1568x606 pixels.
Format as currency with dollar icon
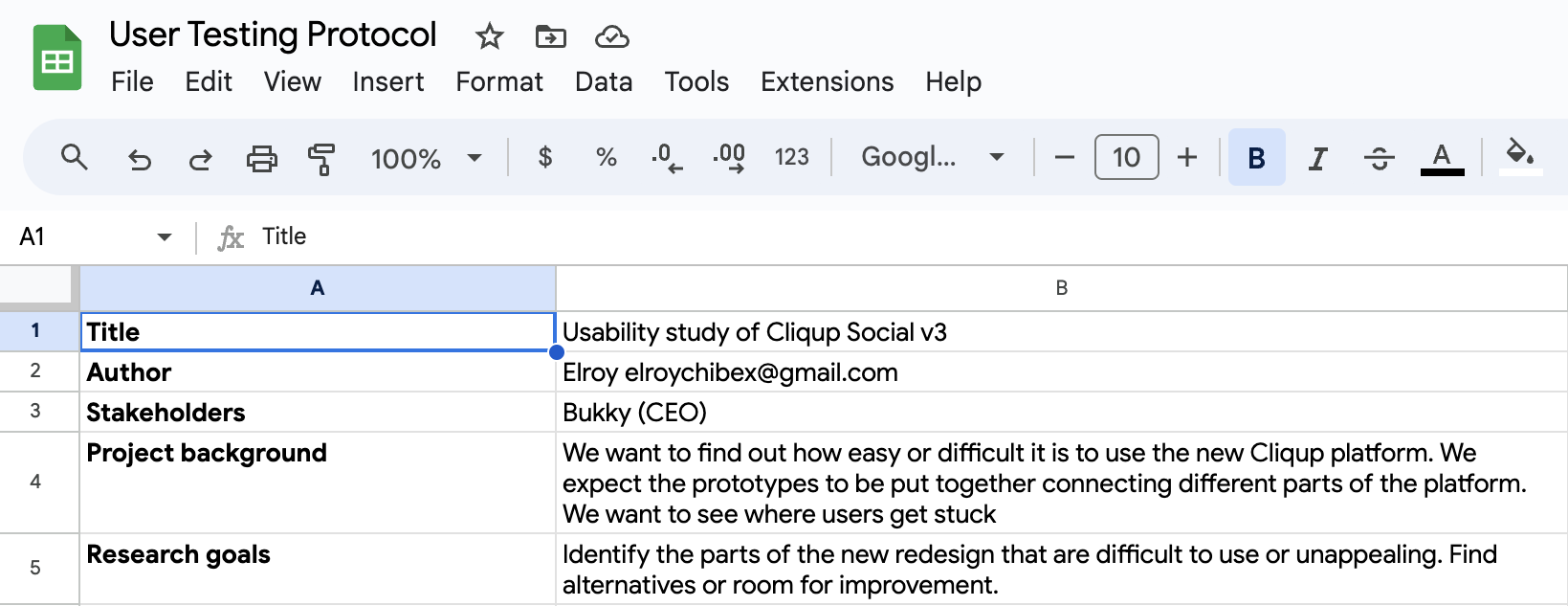pyautogui.click(x=545, y=157)
